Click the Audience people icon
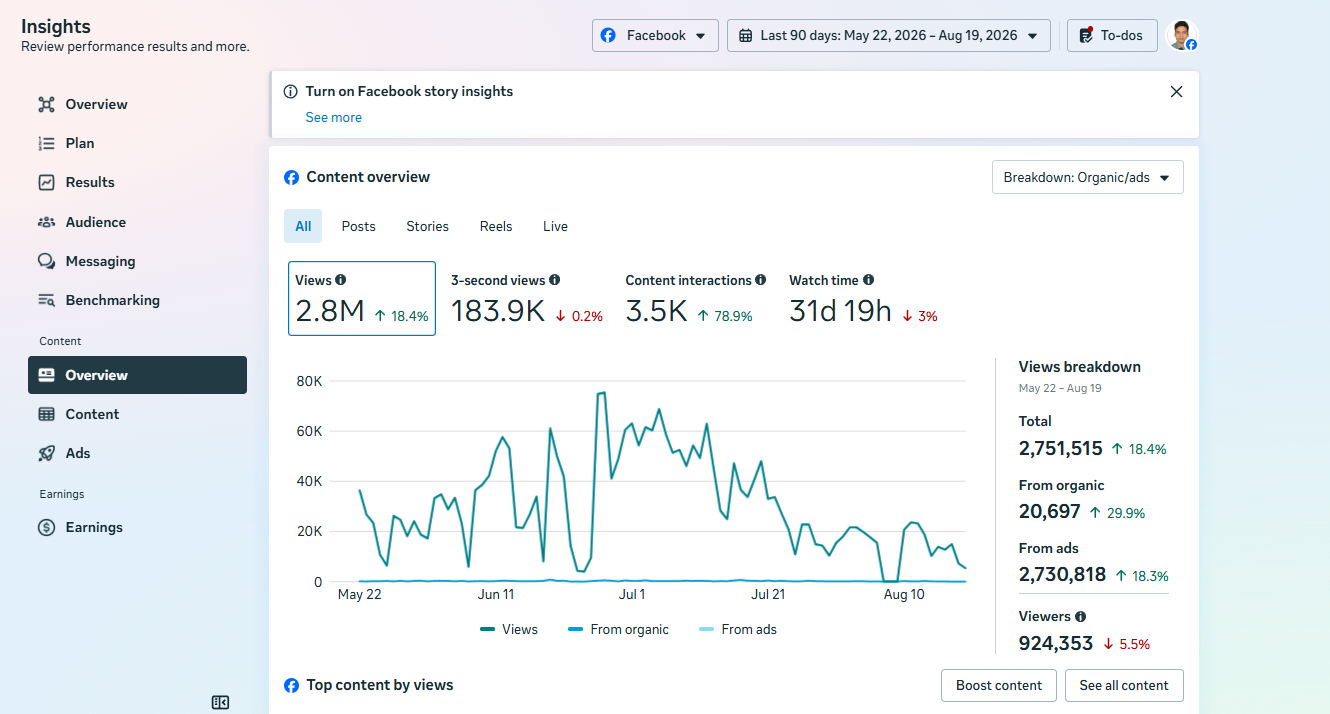The height and width of the screenshot is (714, 1330). (x=46, y=222)
